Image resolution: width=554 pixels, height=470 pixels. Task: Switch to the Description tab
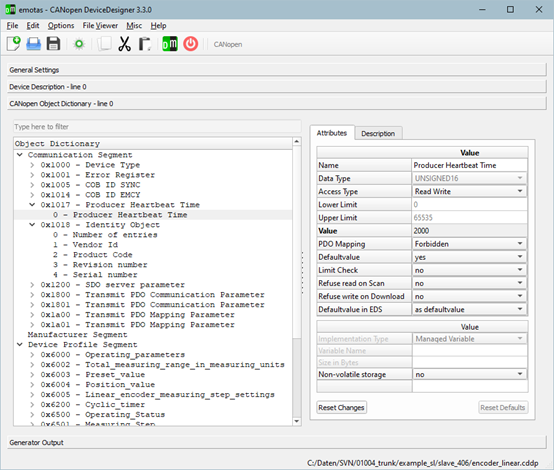pos(378,134)
